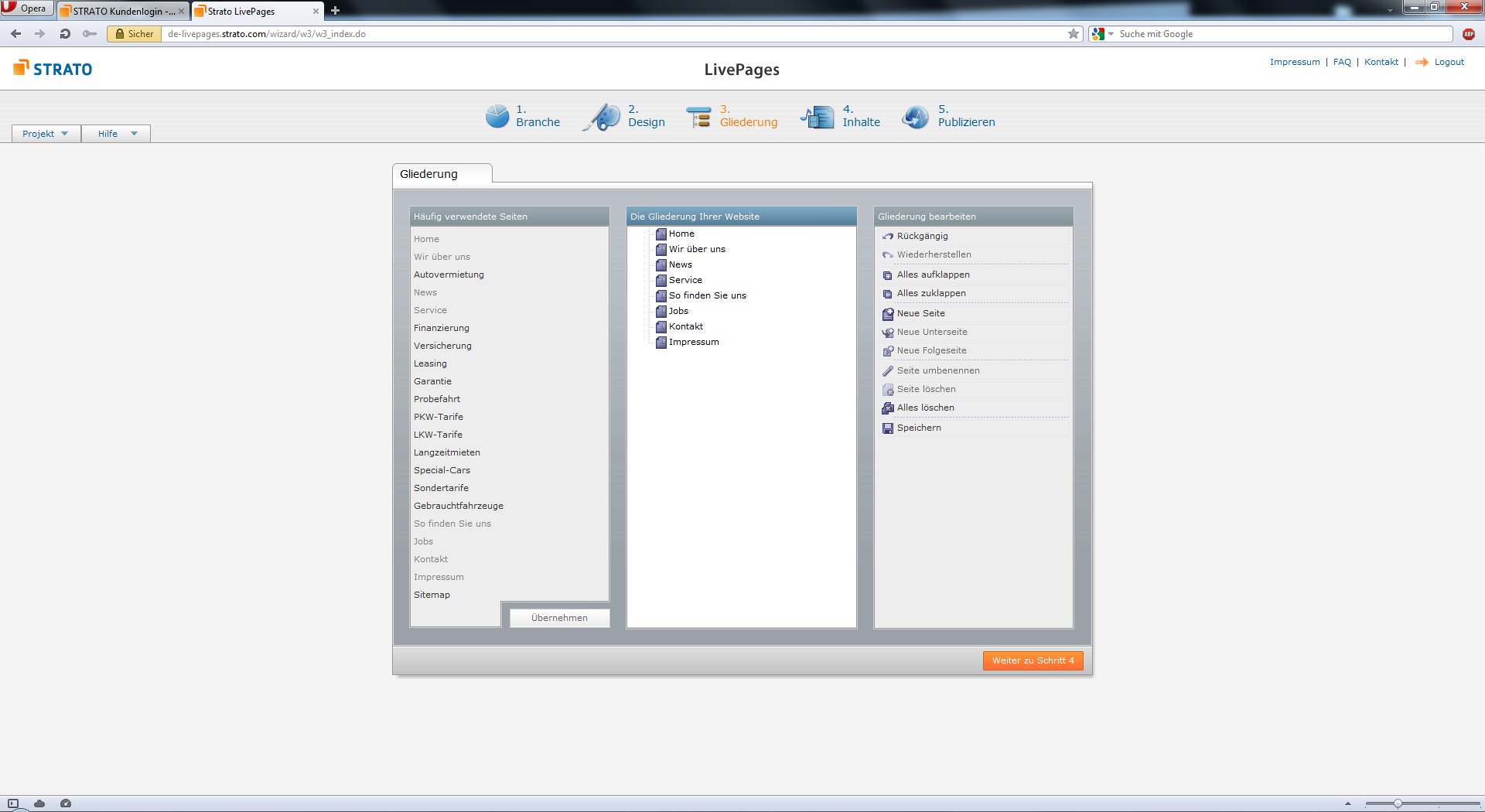1485x812 pixels.
Task: Bookmark page with the star icon
Action: (1074, 34)
